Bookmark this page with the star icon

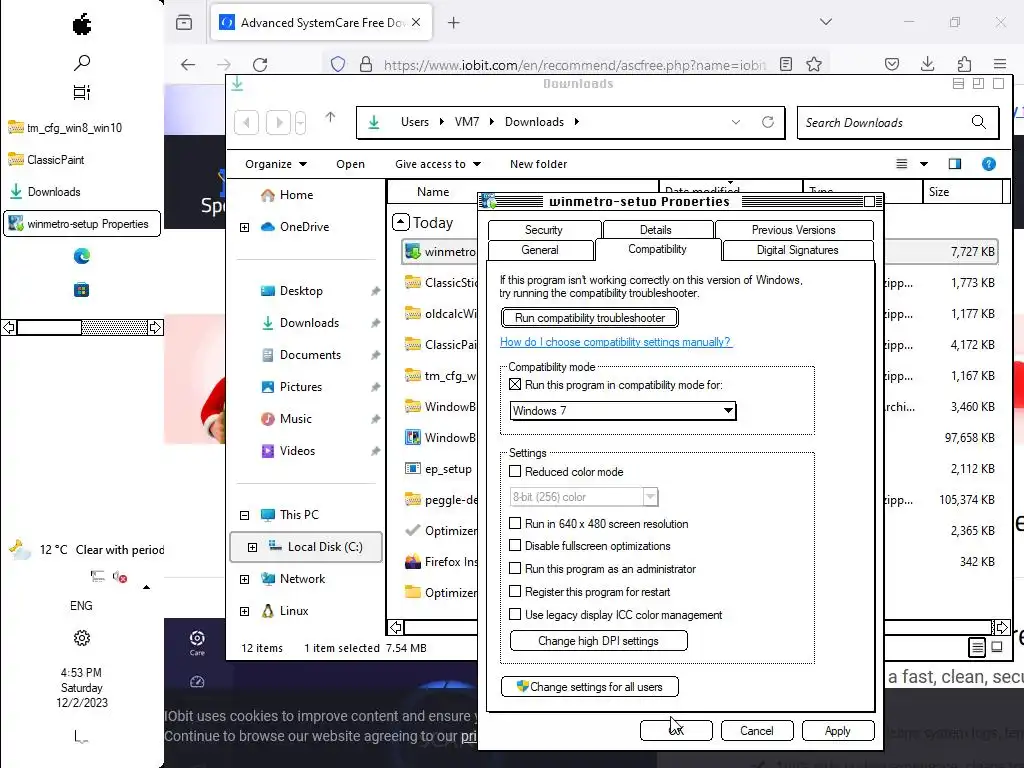coord(814,64)
